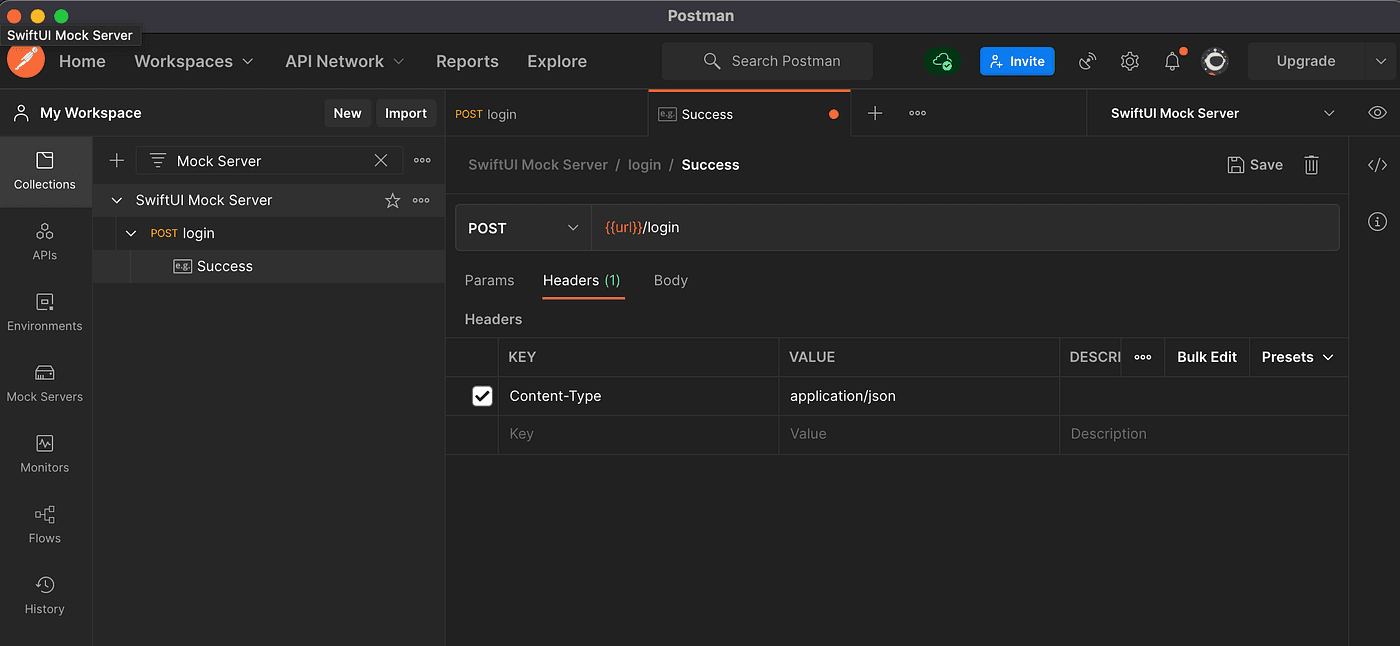Click the empty Value header field

(919, 434)
